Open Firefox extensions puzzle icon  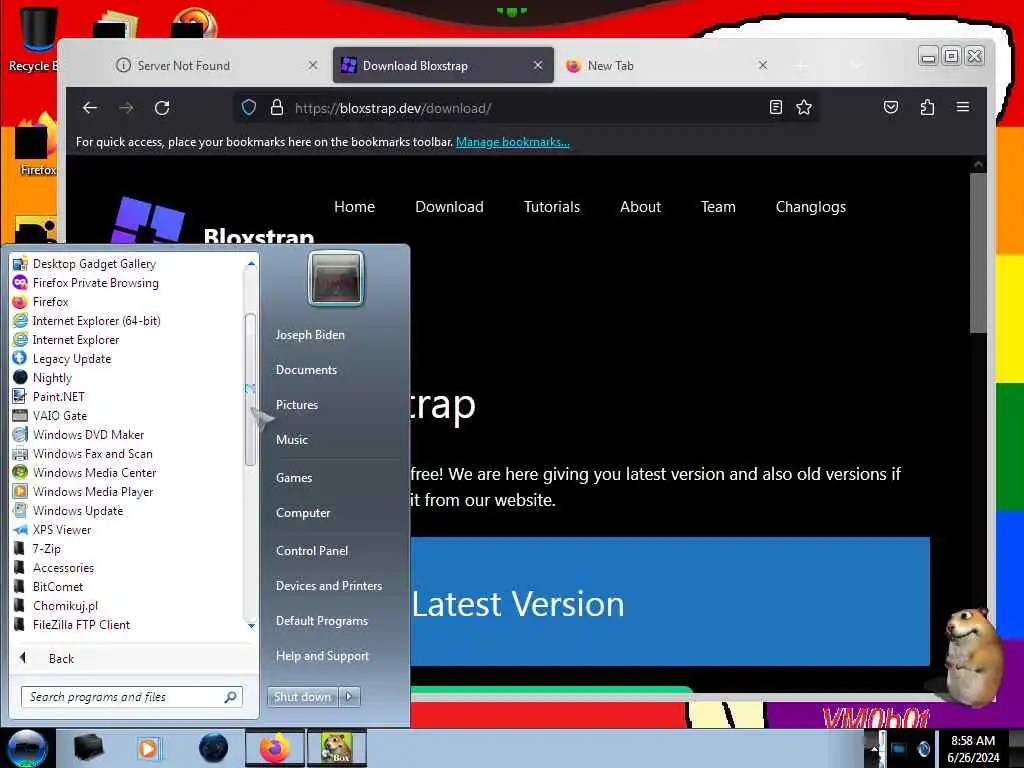coord(927,107)
